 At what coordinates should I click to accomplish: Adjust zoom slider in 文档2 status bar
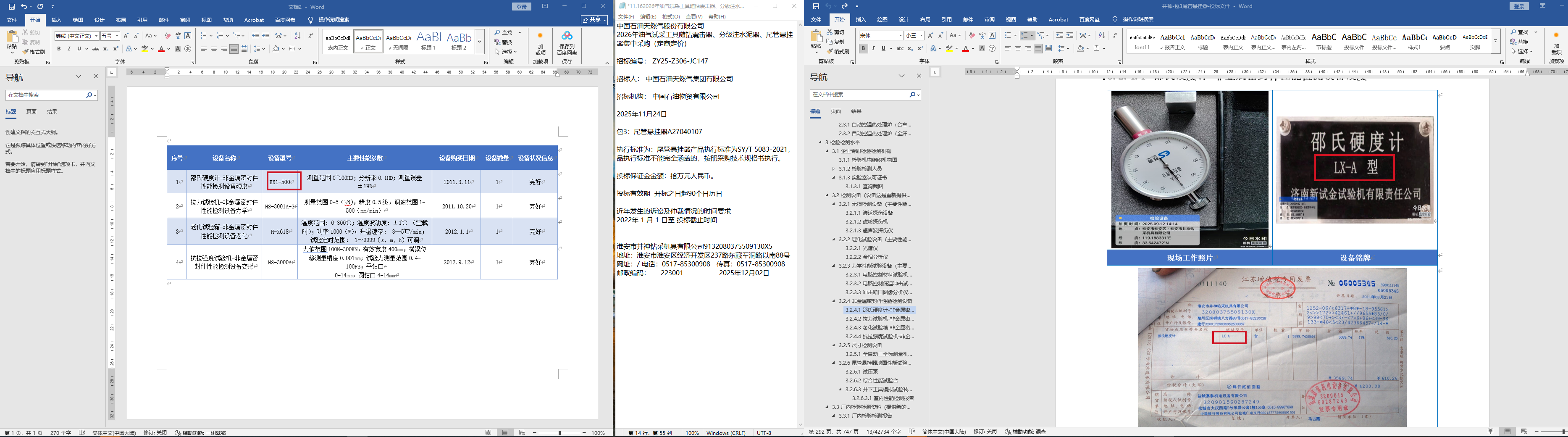[x=559, y=433]
